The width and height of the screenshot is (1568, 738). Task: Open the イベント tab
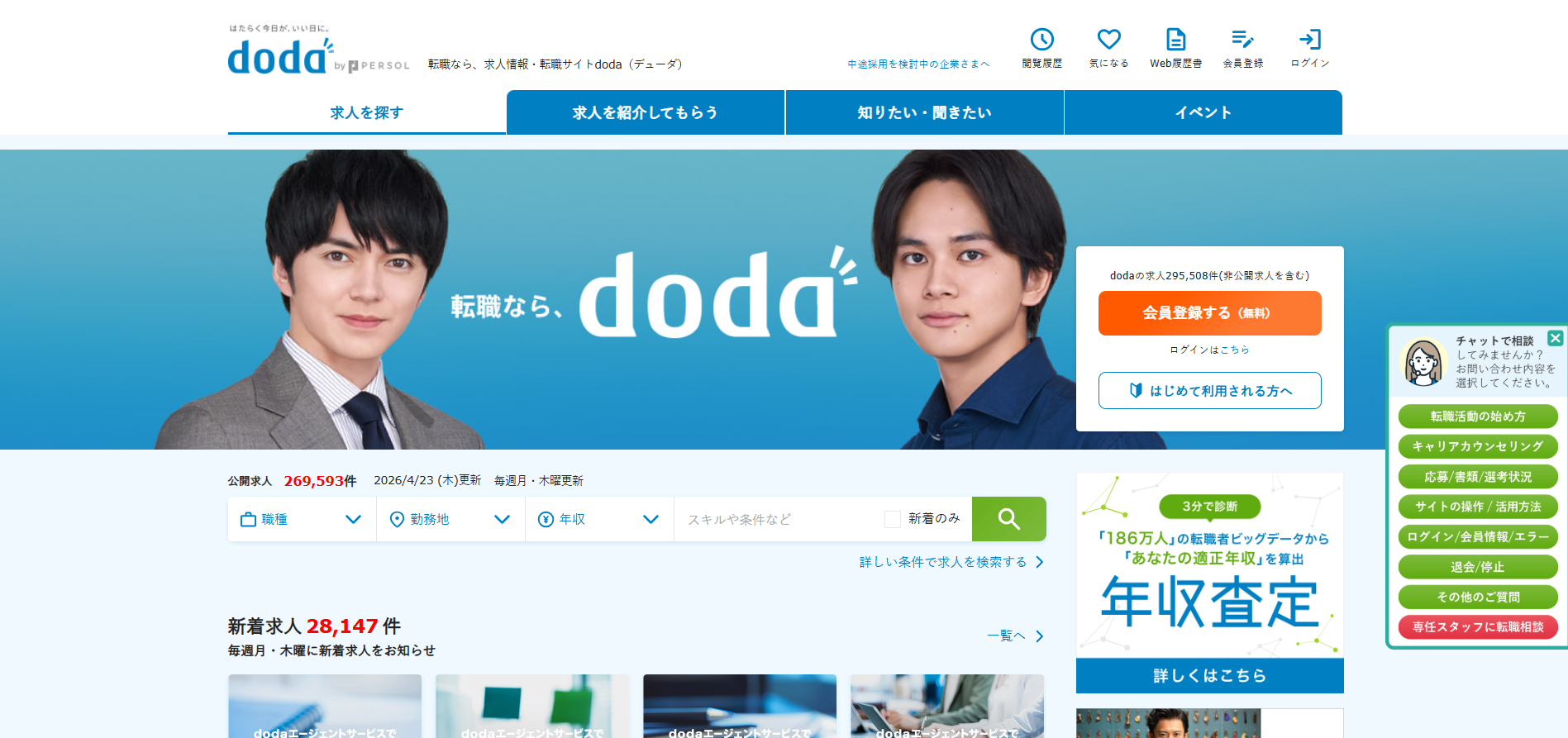[1203, 112]
